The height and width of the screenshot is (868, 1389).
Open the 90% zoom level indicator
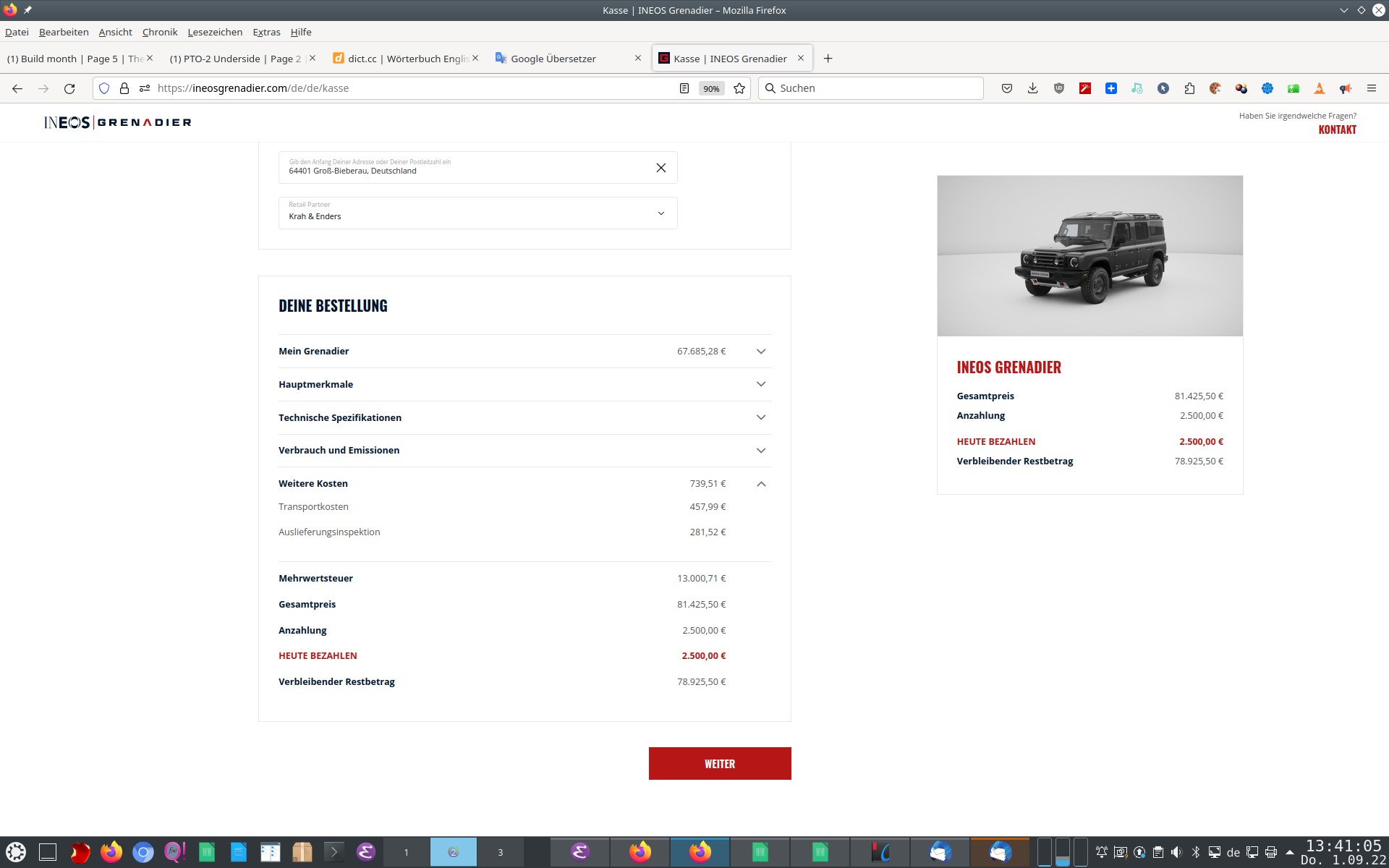click(x=711, y=88)
